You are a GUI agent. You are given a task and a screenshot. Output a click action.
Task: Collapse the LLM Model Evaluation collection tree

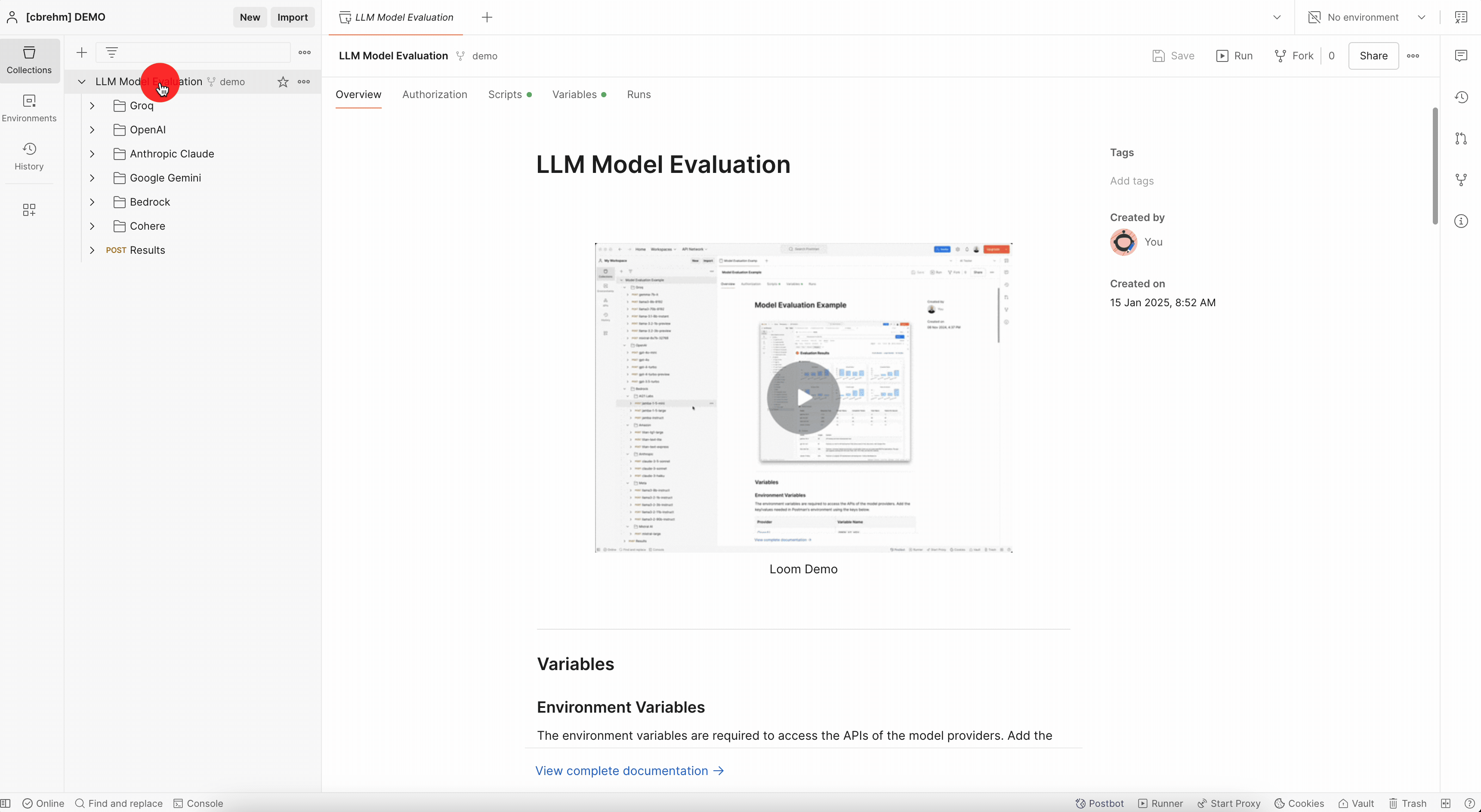pyautogui.click(x=82, y=82)
